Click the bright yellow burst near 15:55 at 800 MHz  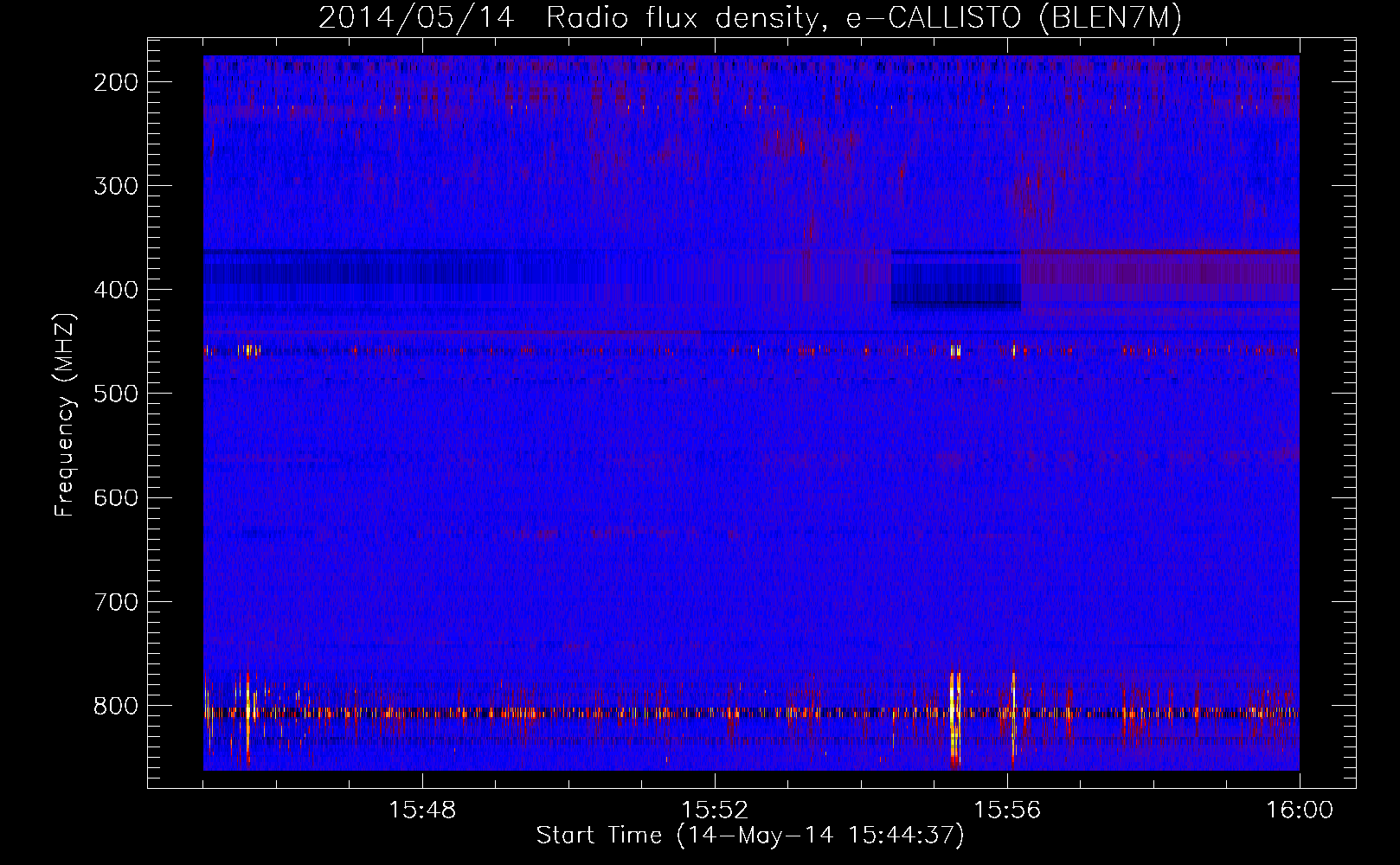(954, 718)
